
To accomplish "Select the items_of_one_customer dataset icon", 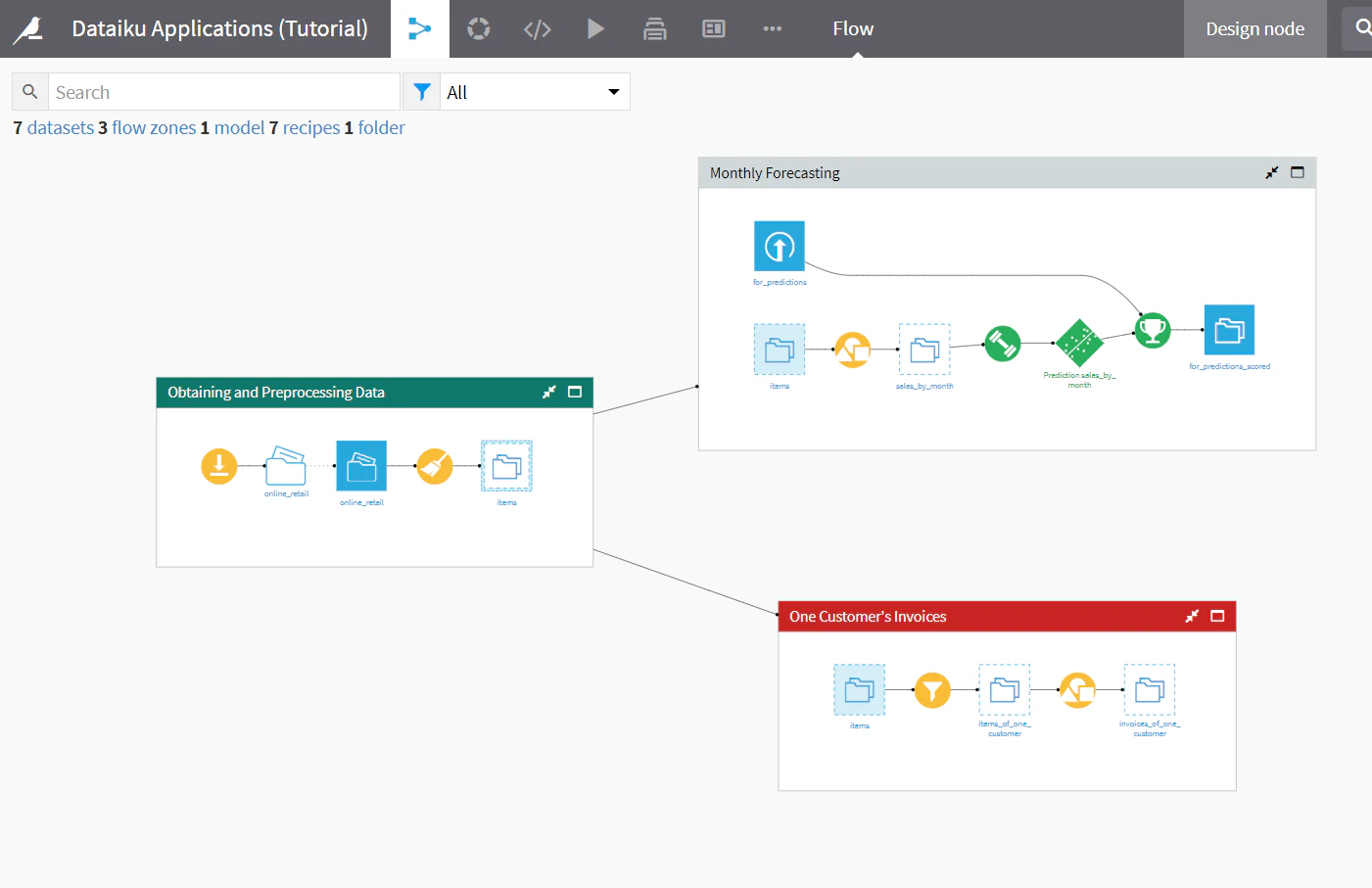I will click(x=1005, y=690).
